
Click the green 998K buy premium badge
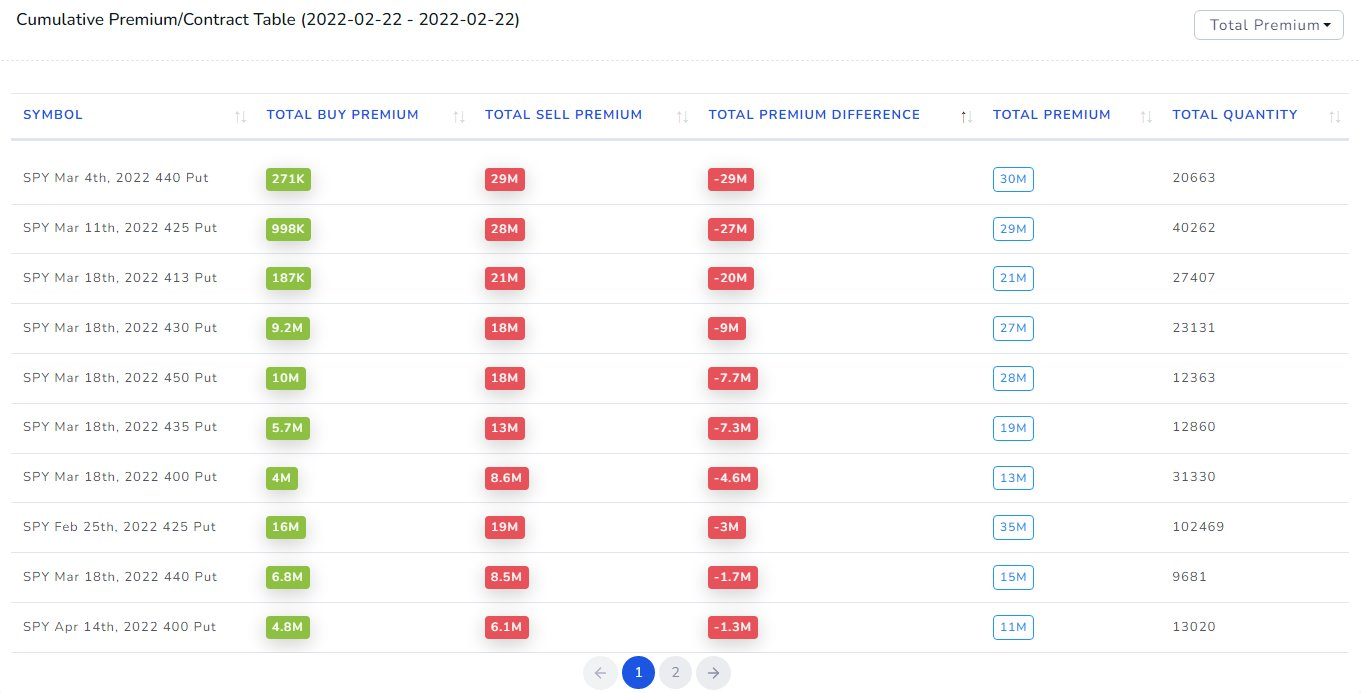[288, 229]
